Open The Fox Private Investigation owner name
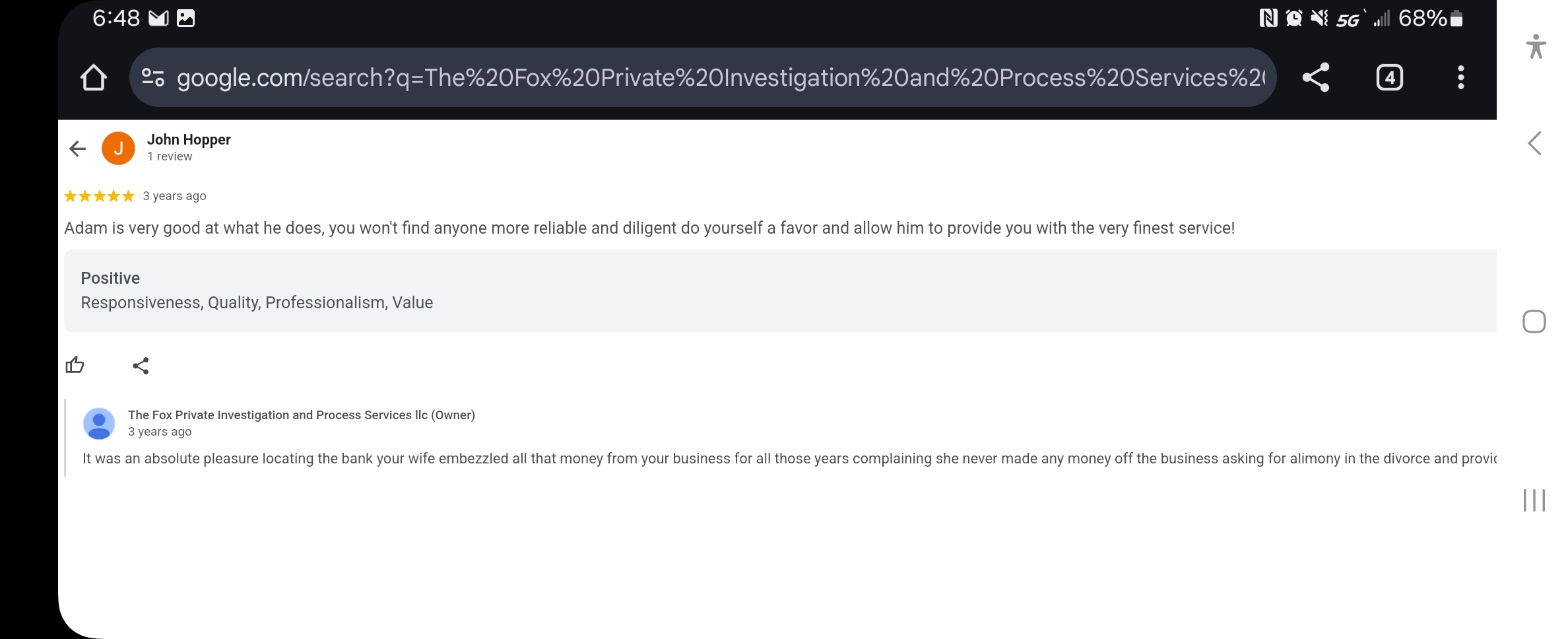This screenshot has height=639, width=1568. 301,415
